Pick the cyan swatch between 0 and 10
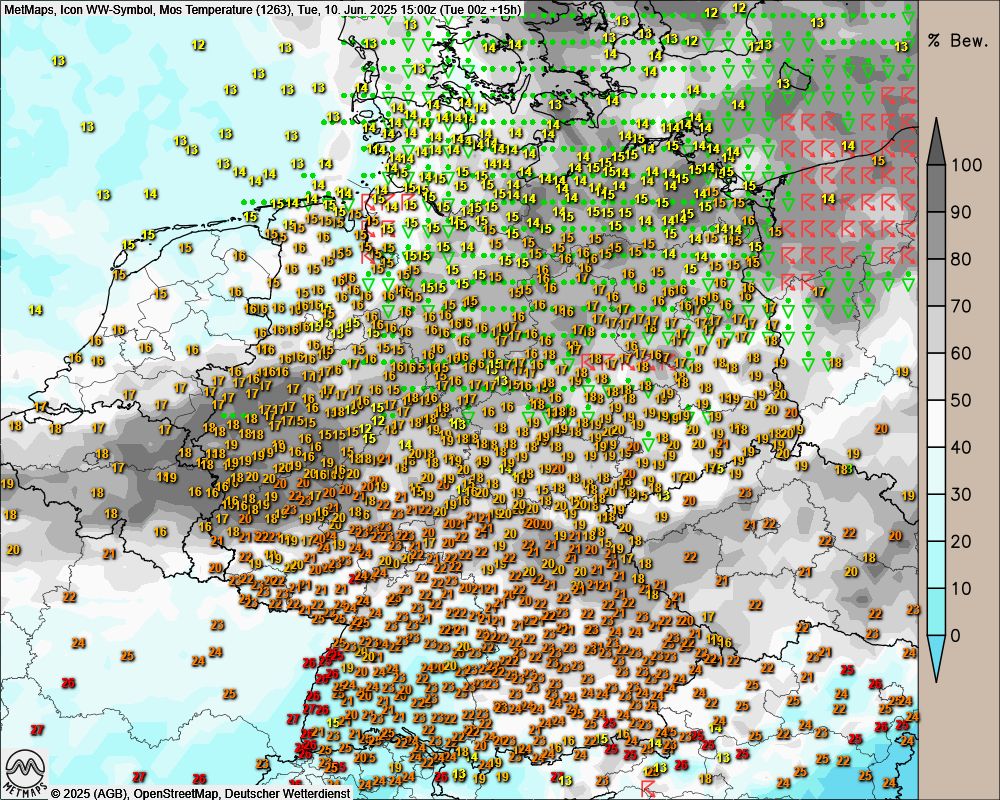The image size is (1000, 800). click(x=936, y=612)
